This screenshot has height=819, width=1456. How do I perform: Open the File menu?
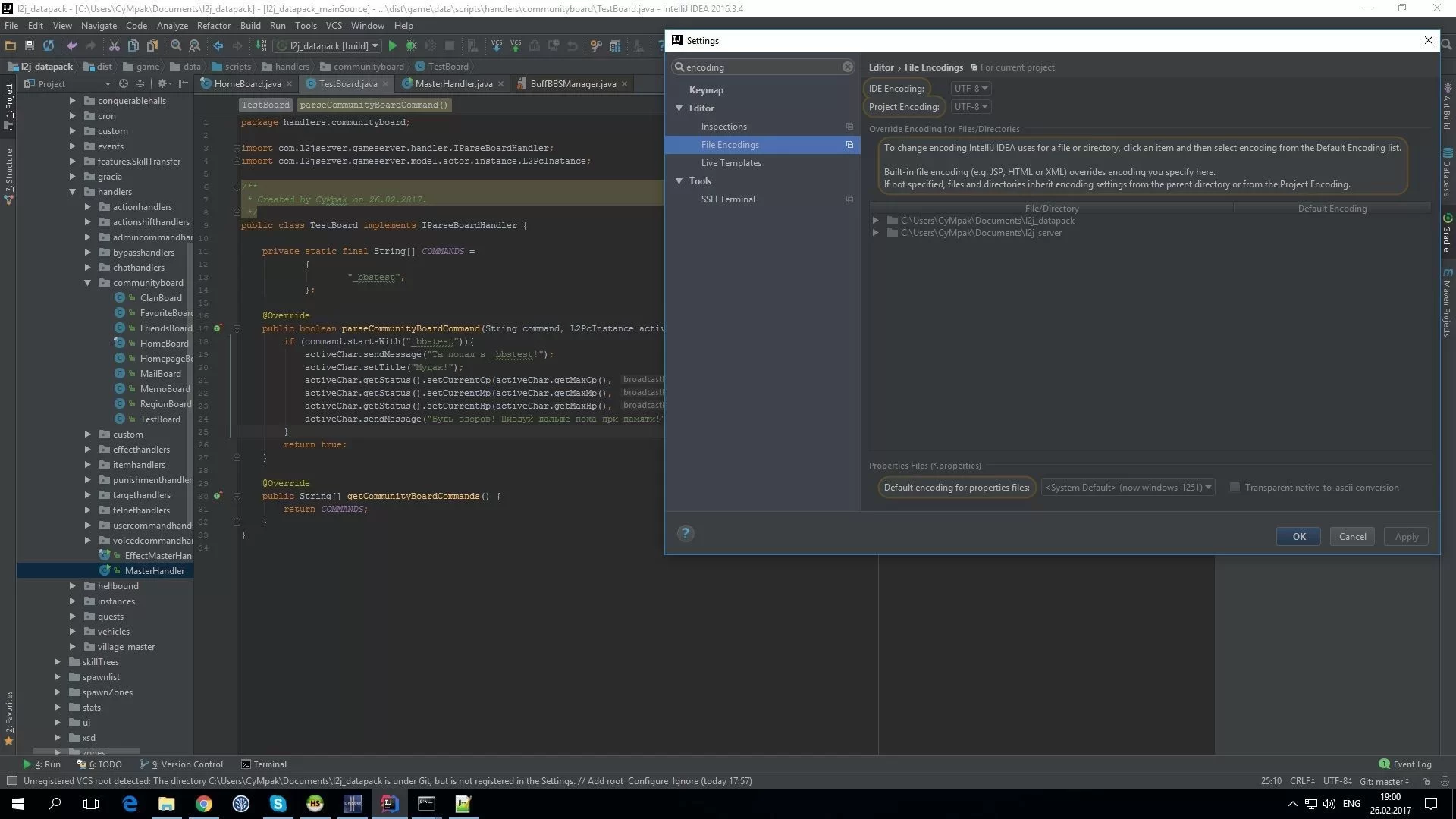click(x=12, y=25)
